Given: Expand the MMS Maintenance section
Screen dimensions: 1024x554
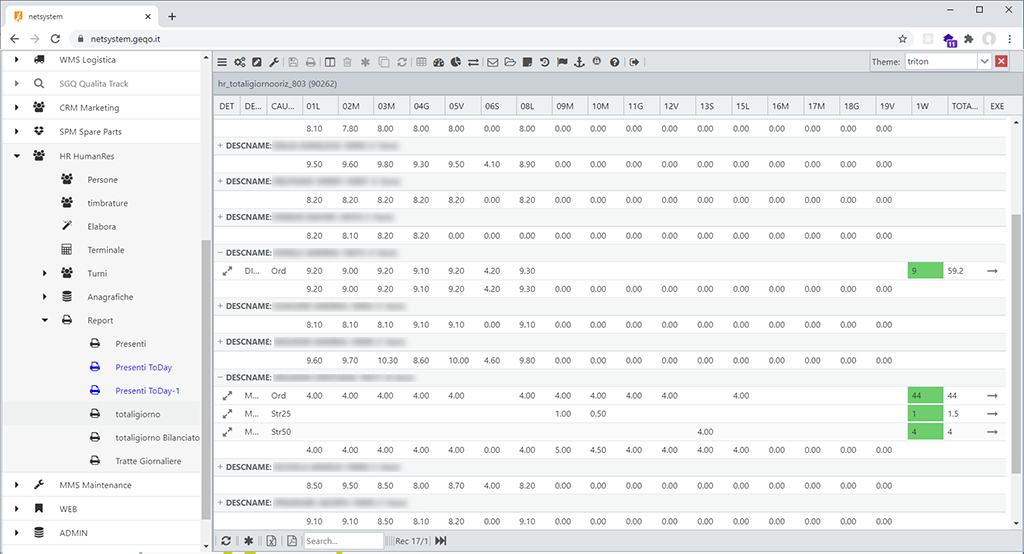Looking at the screenshot, I should click(17, 485).
